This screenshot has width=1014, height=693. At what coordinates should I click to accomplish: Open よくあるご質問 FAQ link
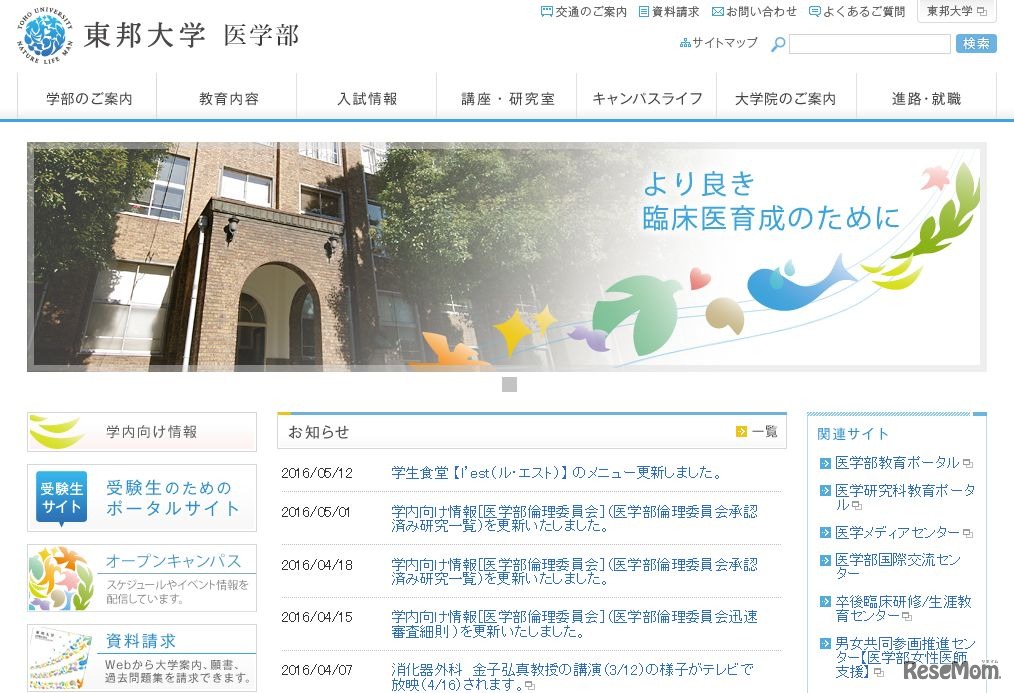(x=857, y=12)
